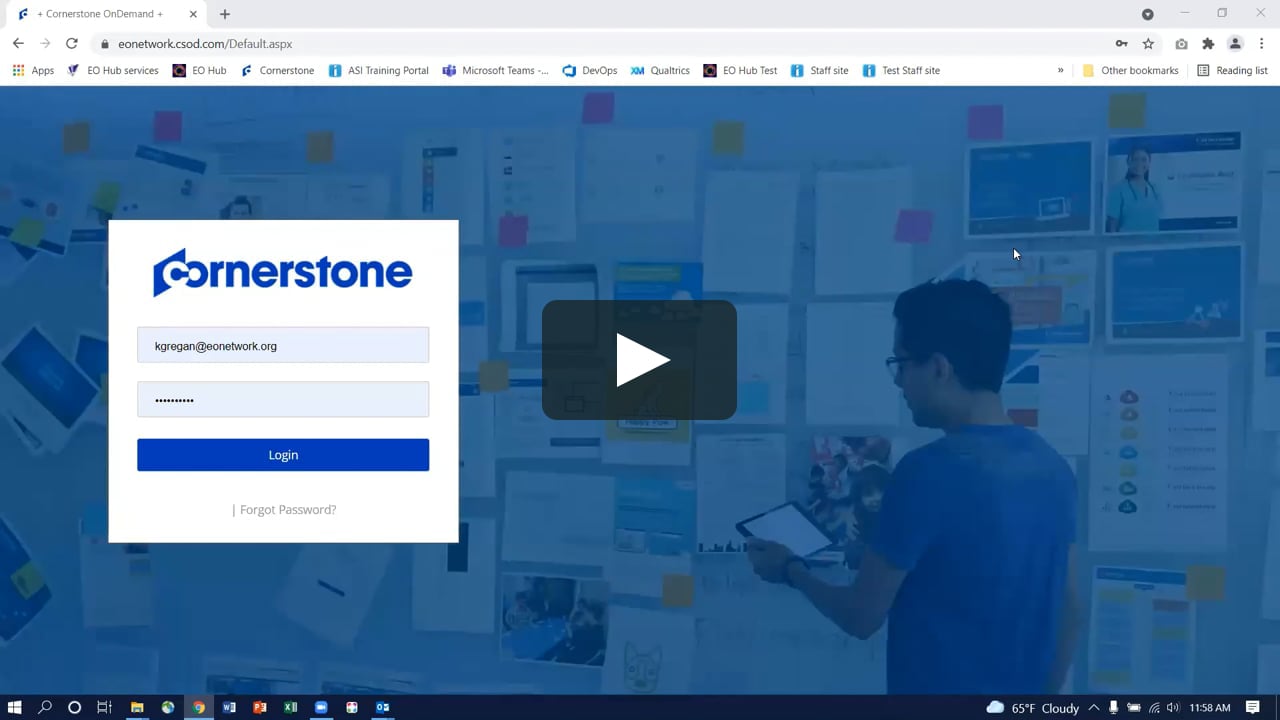Click the address bar URL

205,44
